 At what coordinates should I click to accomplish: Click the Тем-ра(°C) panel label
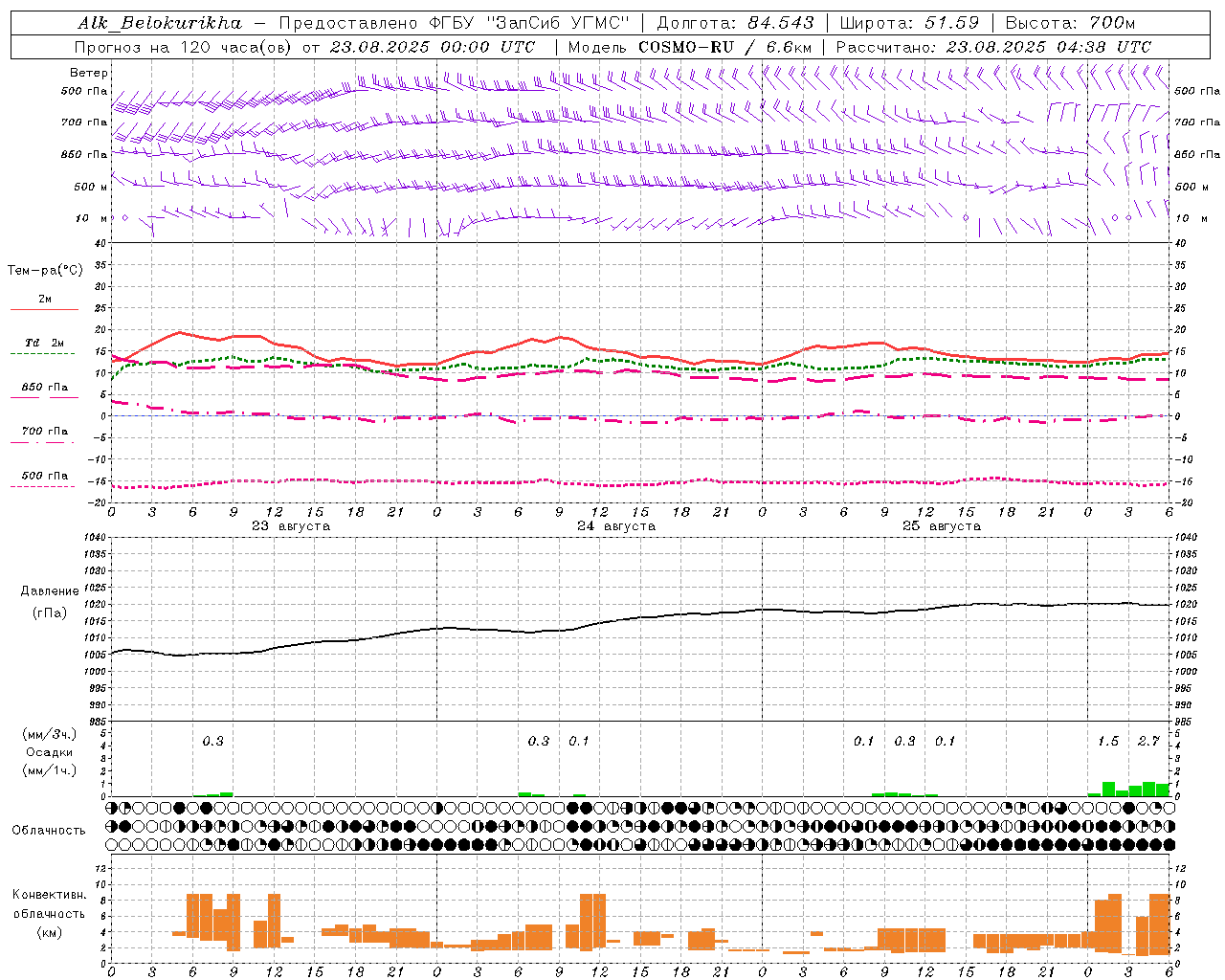[x=45, y=271]
